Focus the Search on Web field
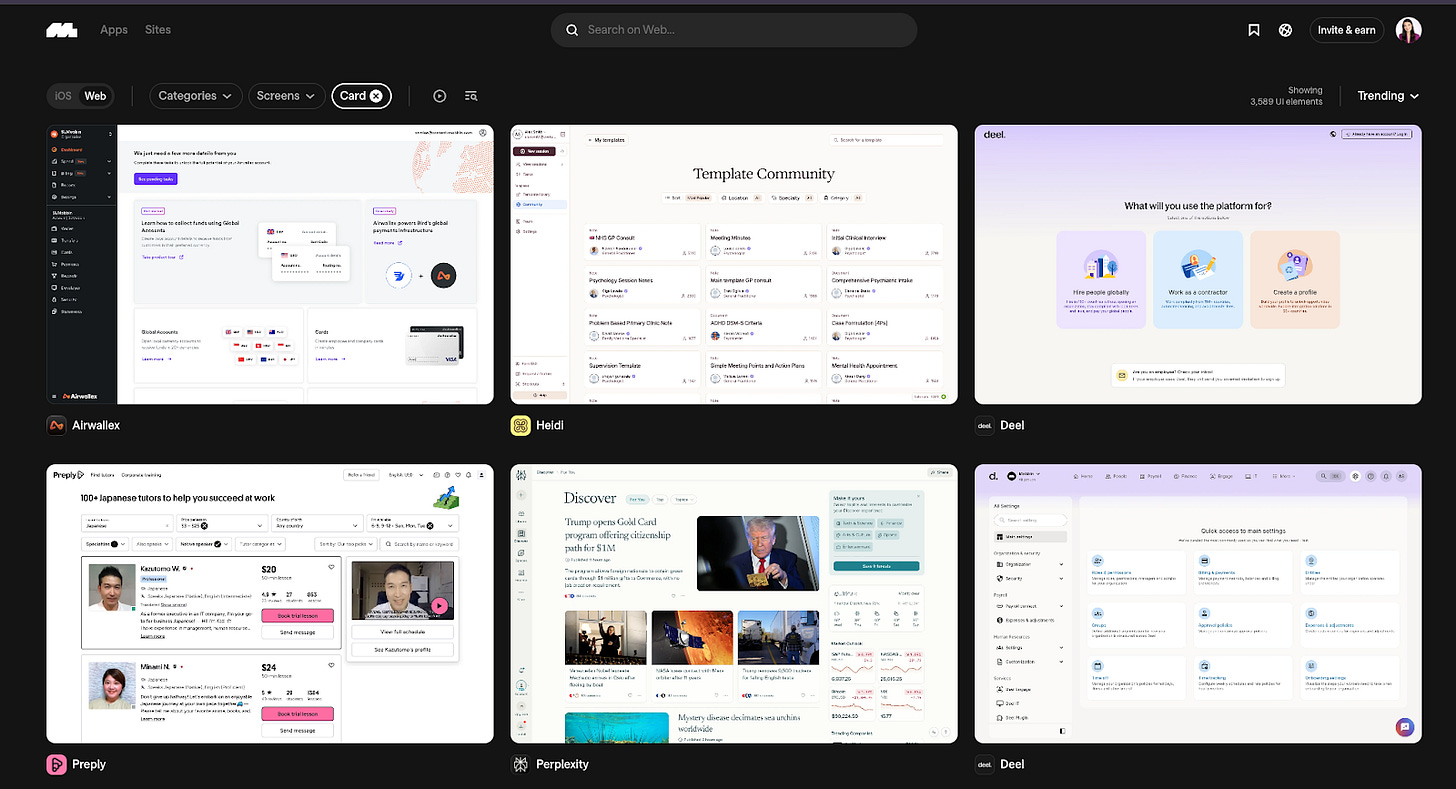The image size is (1456, 789). click(x=734, y=30)
